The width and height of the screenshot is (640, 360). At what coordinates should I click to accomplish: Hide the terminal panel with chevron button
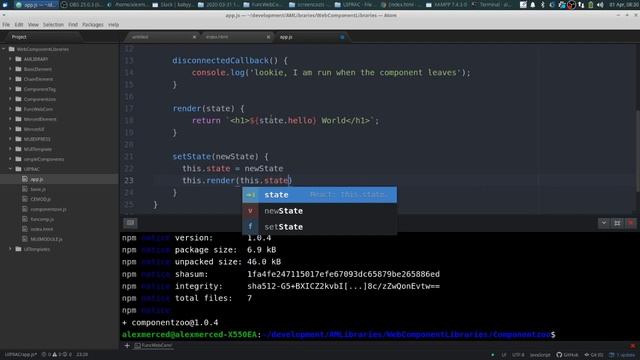point(604,223)
